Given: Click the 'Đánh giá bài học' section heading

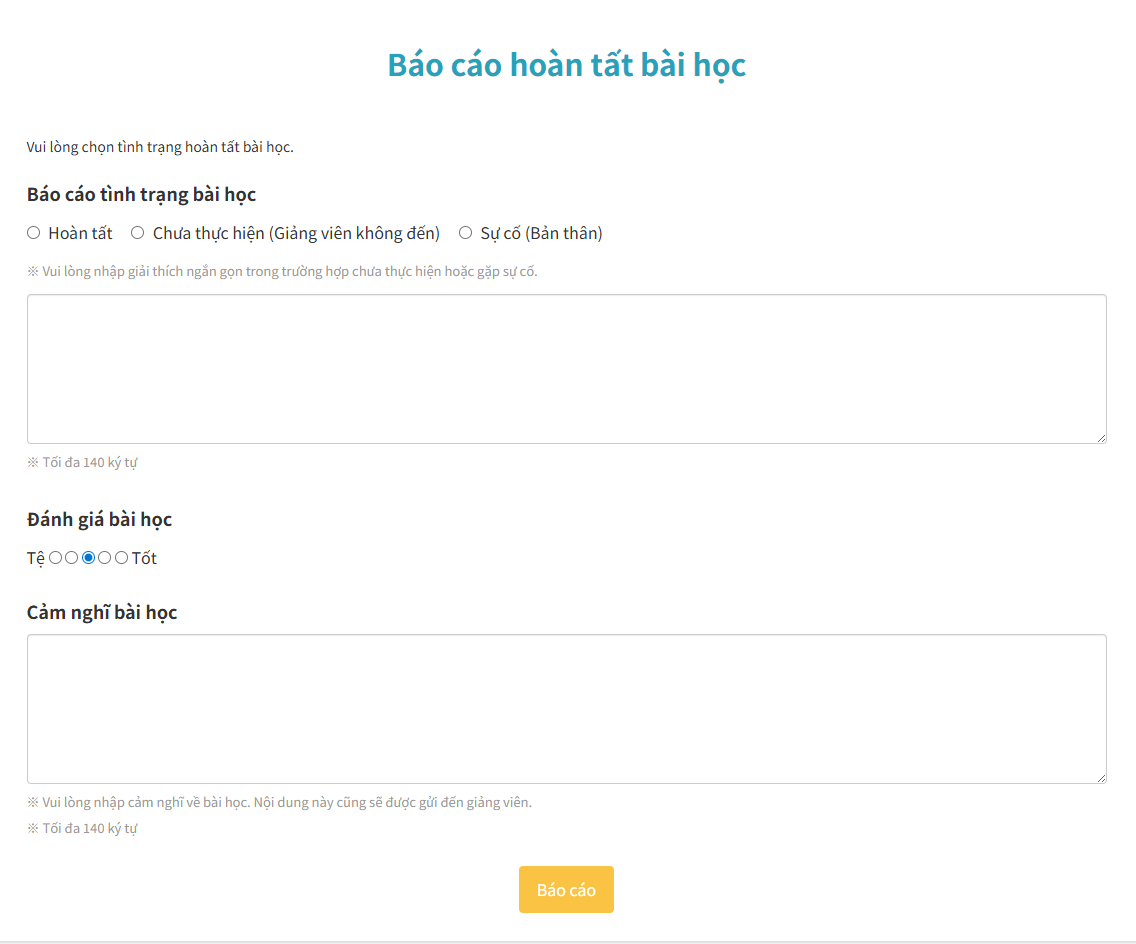Looking at the screenshot, I should pos(99,519).
